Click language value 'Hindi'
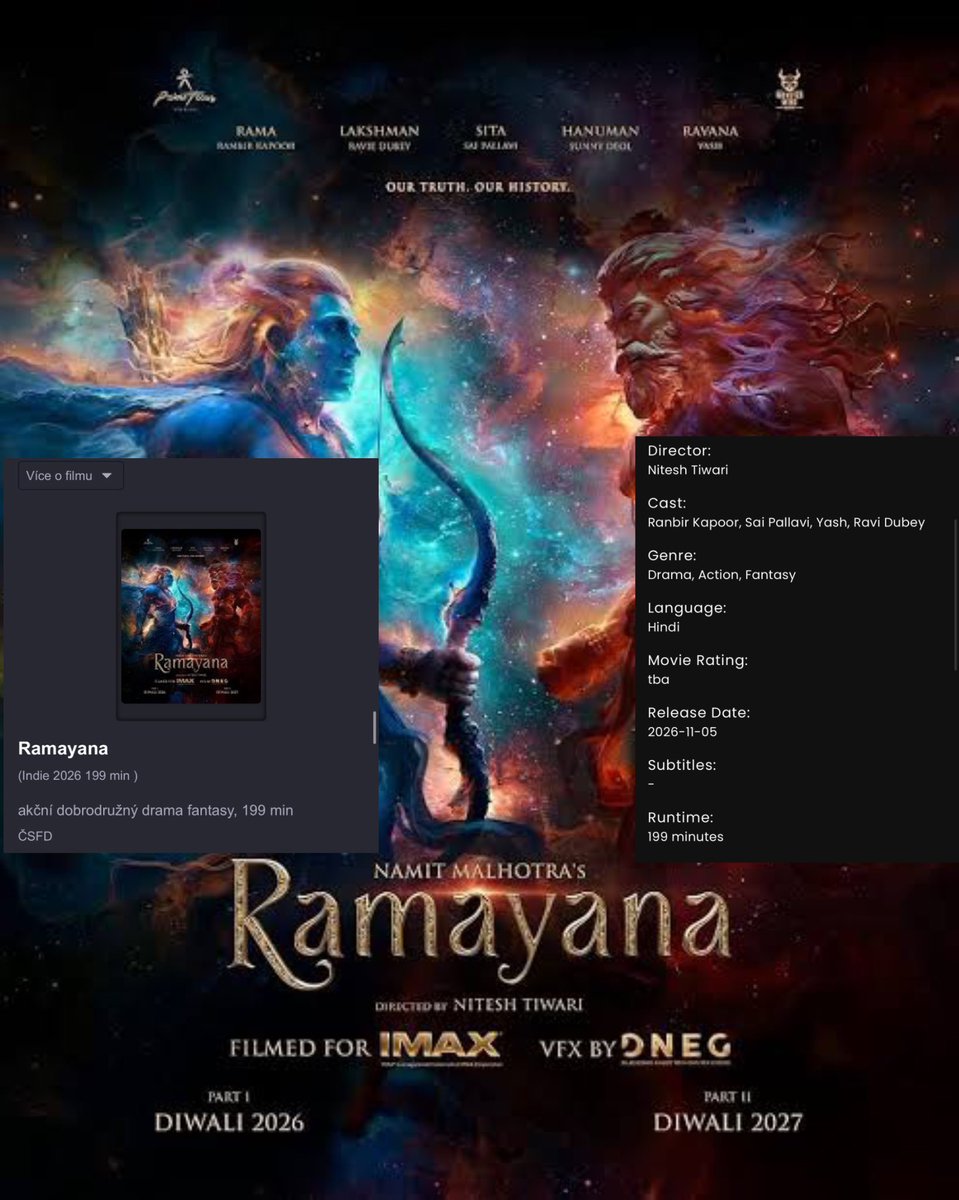This screenshot has width=959, height=1200. (x=664, y=627)
